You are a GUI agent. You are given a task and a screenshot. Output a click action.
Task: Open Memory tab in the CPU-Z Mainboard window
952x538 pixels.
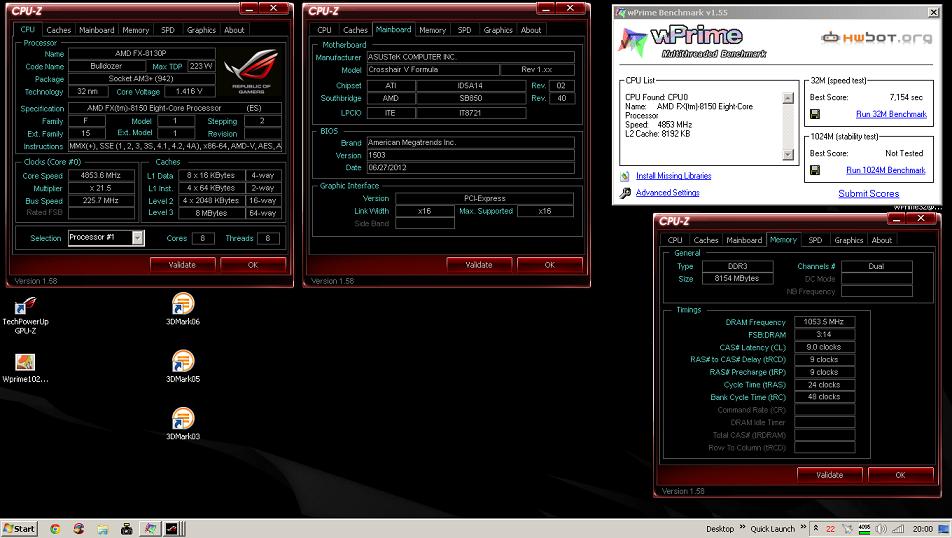(432, 30)
